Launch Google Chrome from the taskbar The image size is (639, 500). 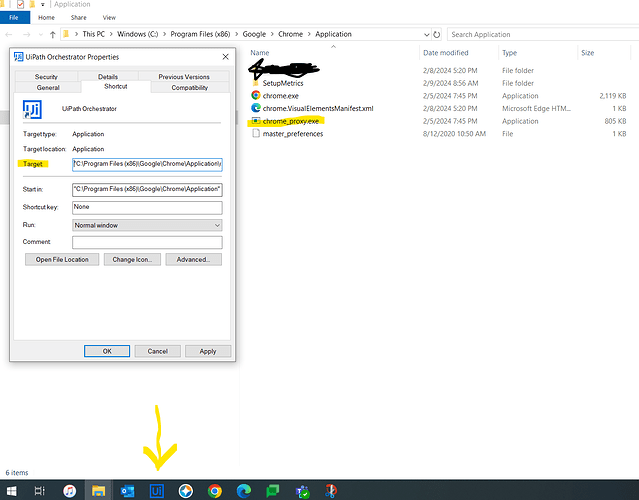point(215,491)
